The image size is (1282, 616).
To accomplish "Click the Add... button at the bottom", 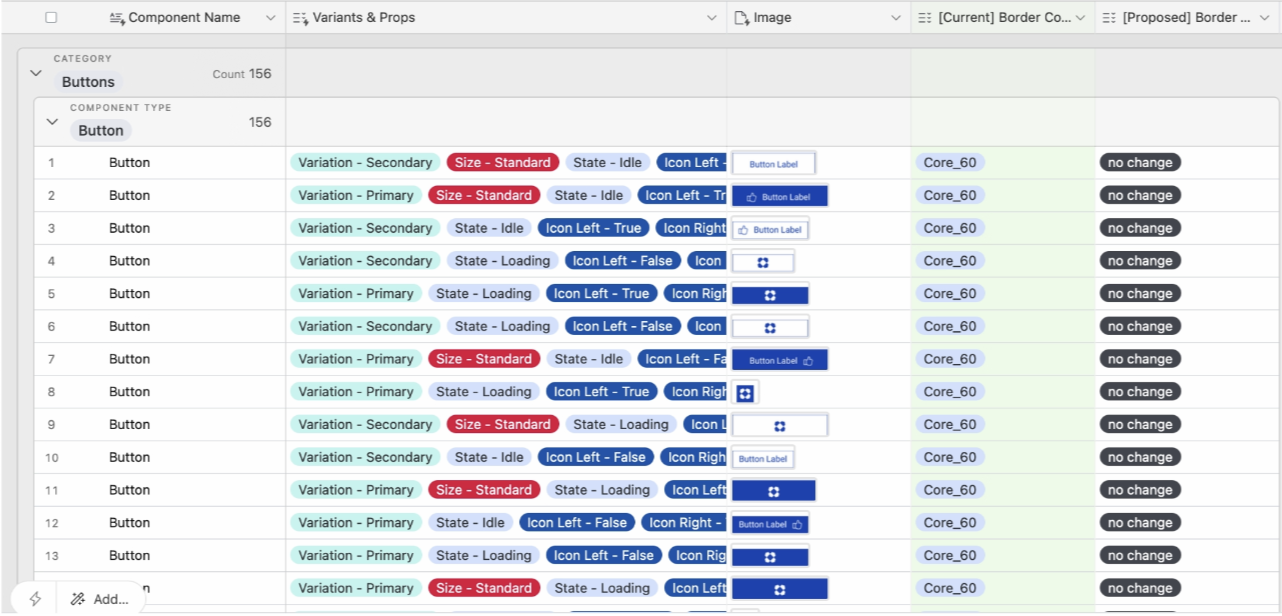I will [100, 599].
